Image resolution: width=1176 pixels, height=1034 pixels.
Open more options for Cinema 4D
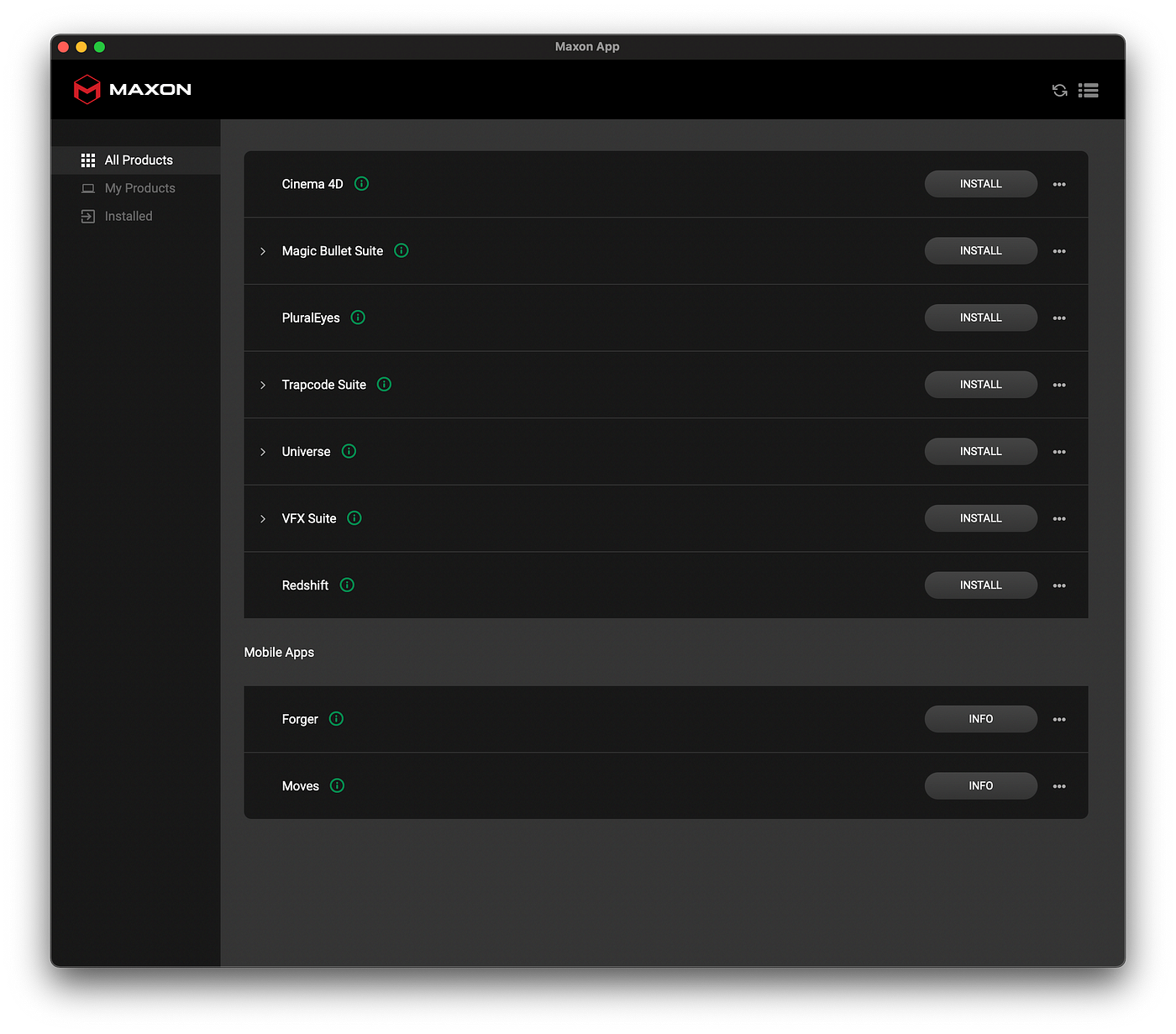(x=1059, y=184)
